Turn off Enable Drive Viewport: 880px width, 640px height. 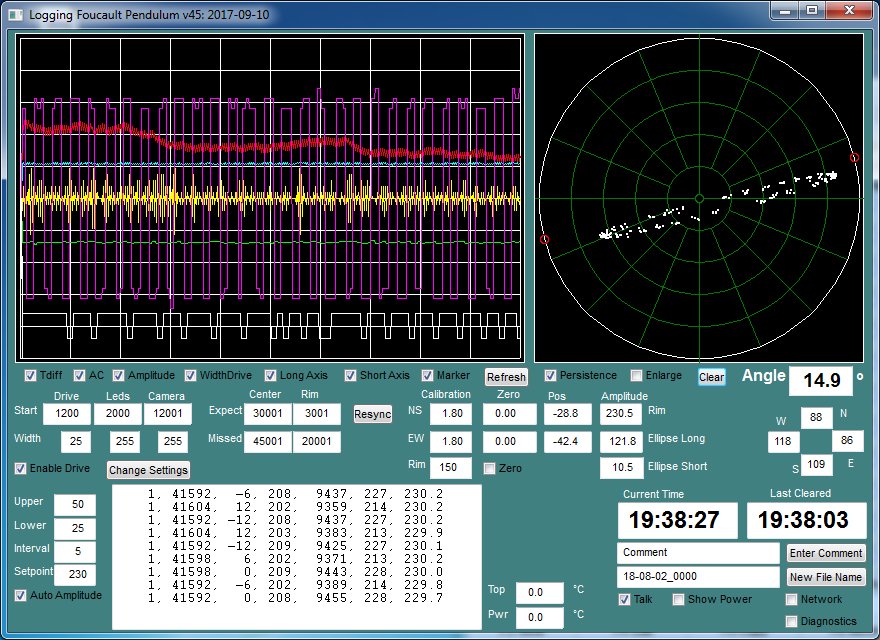coord(21,468)
